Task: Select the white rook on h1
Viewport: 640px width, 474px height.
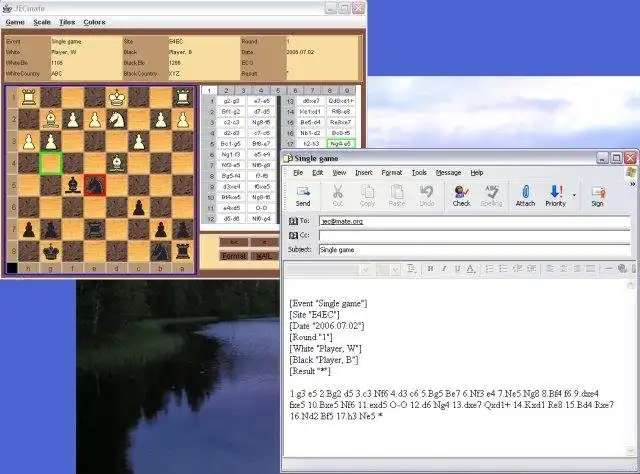Action: pos(29,98)
